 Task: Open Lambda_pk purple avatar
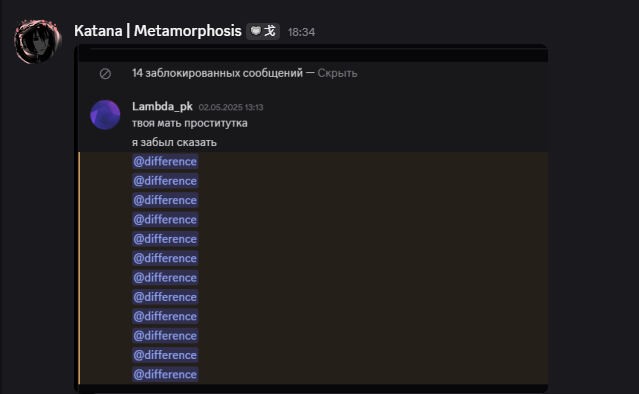105,115
